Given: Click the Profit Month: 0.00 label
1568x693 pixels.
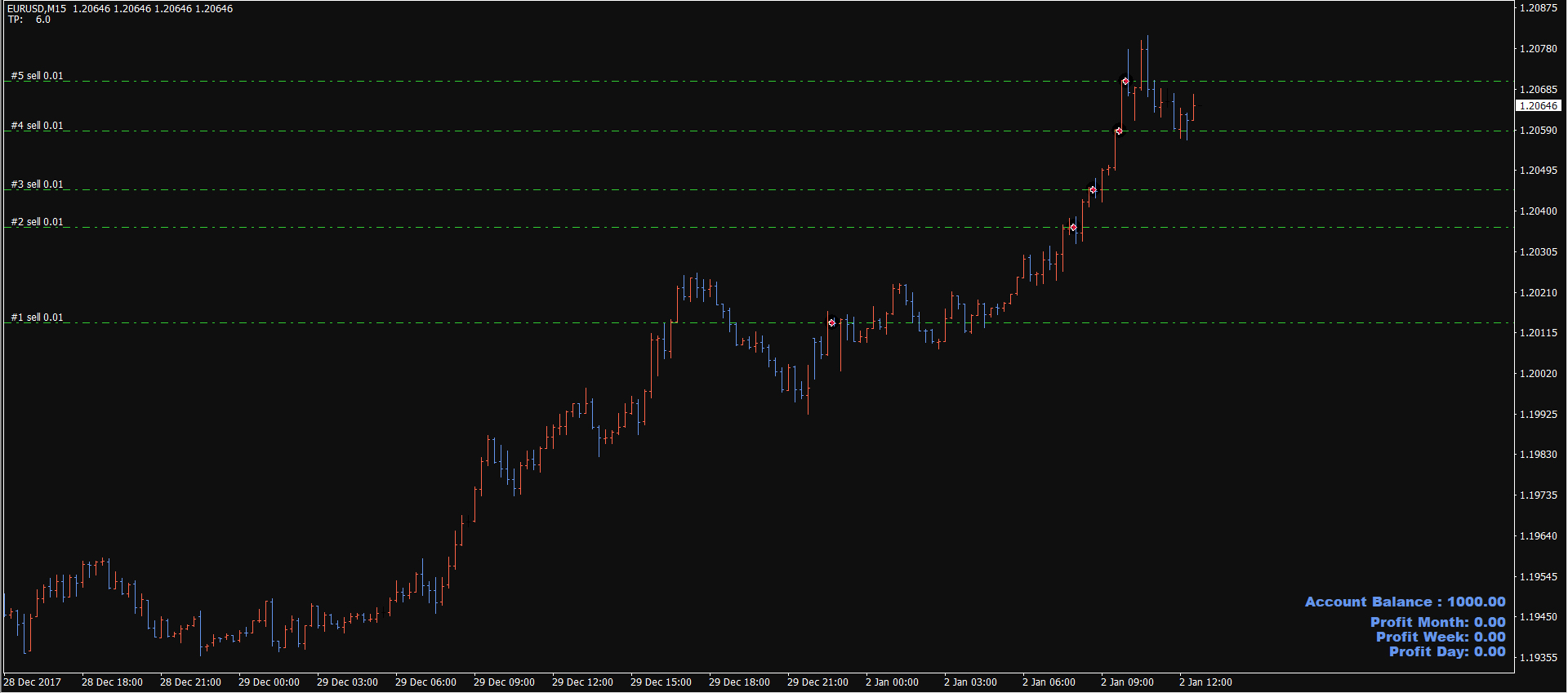Looking at the screenshot, I should [1437, 622].
